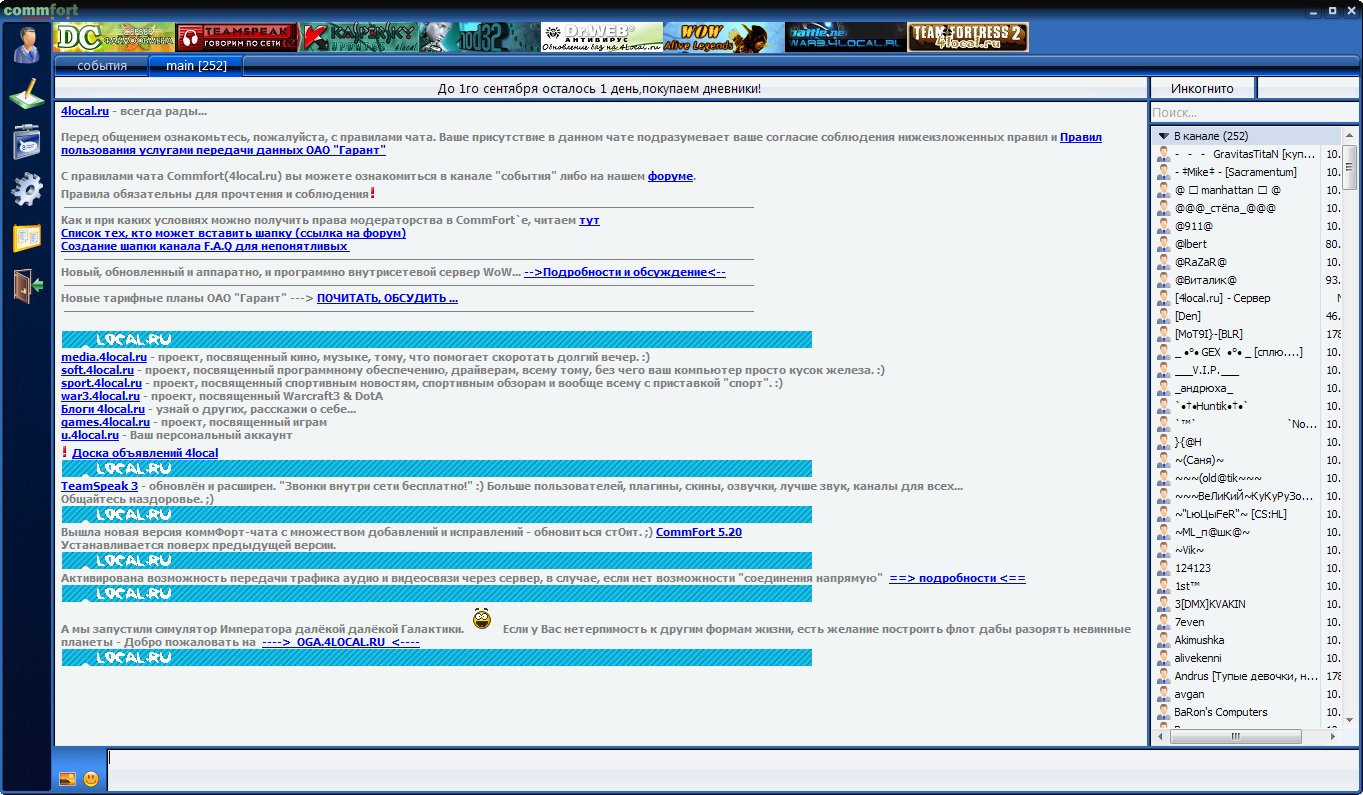This screenshot has width=1363, height=795.
Task: Click the yellow bulletin board sidebar icon
Action: point(27,237)
